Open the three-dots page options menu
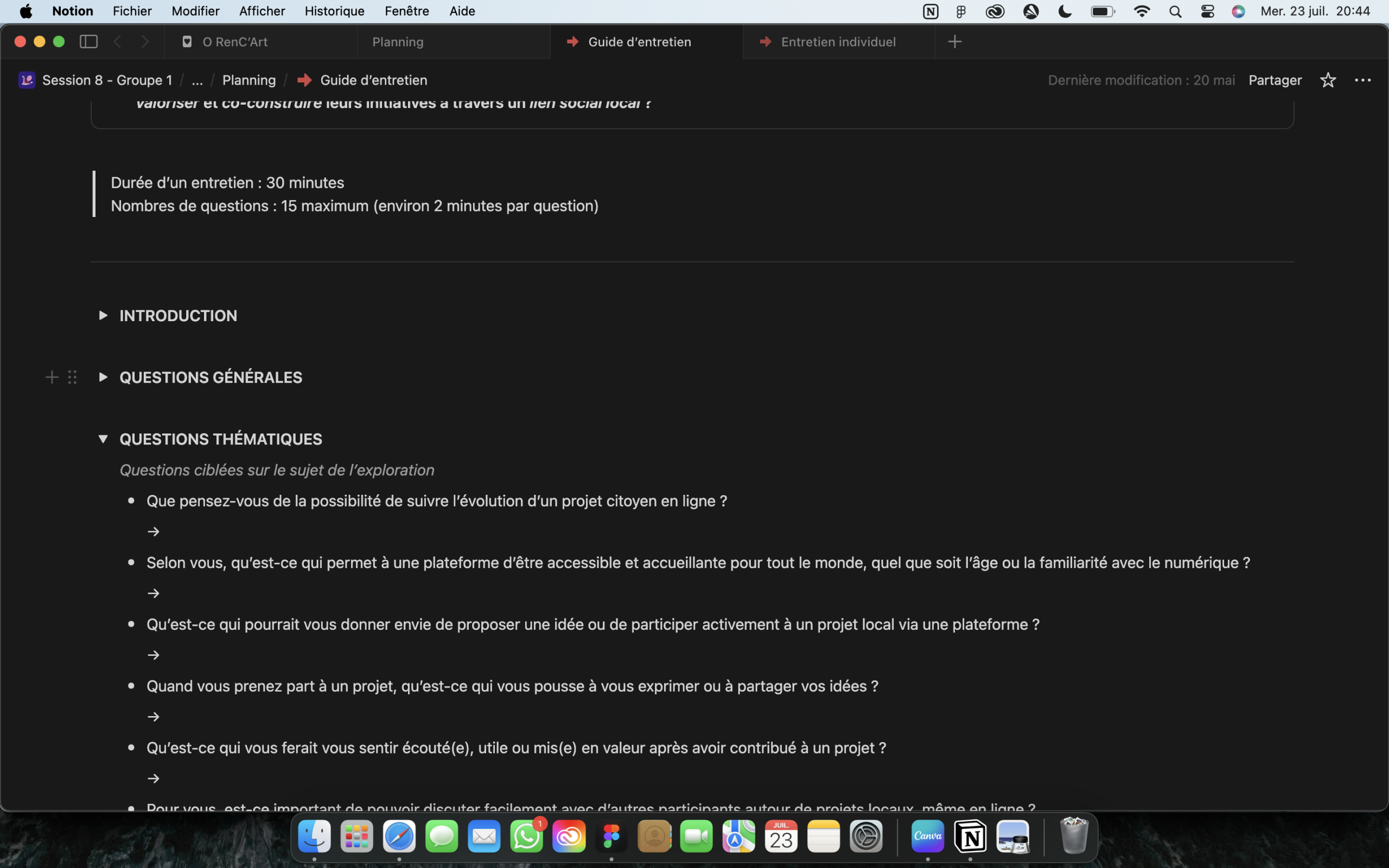 click(x=1362, y=80)
